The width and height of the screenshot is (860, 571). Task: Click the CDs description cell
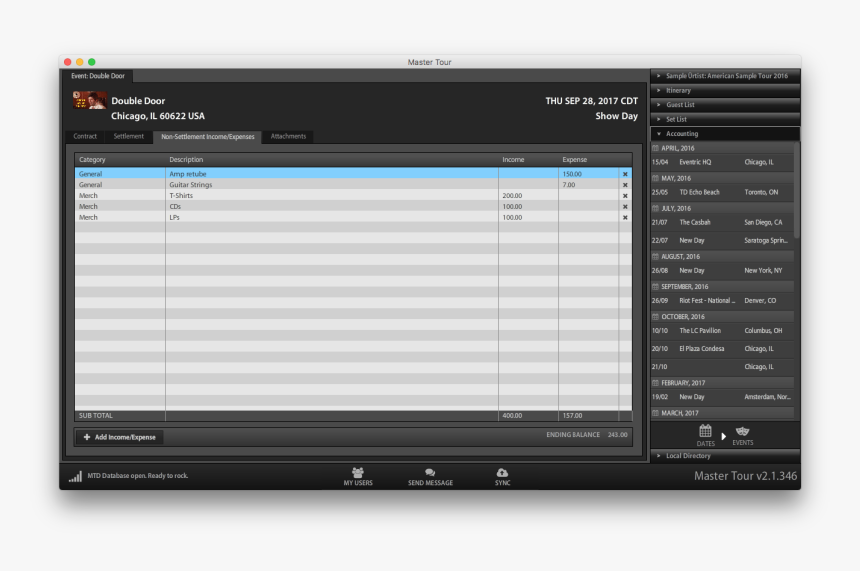pyautogui.click(x=332, y=207)
